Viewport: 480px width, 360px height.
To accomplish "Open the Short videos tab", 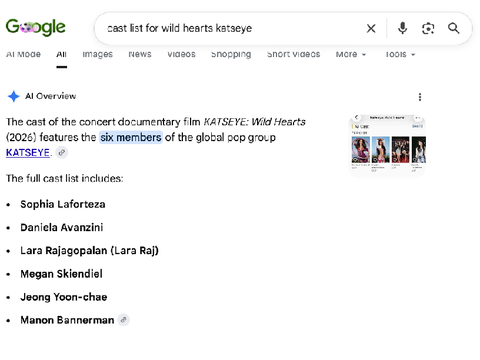I will point(293,54).
